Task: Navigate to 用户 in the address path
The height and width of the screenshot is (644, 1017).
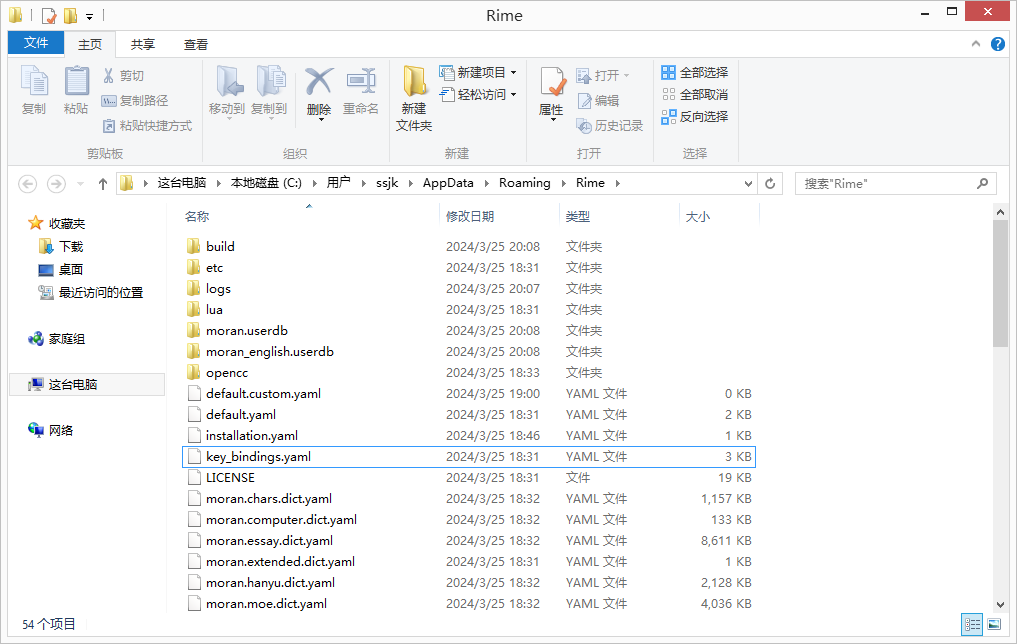Action: click(x=339, y=184)
